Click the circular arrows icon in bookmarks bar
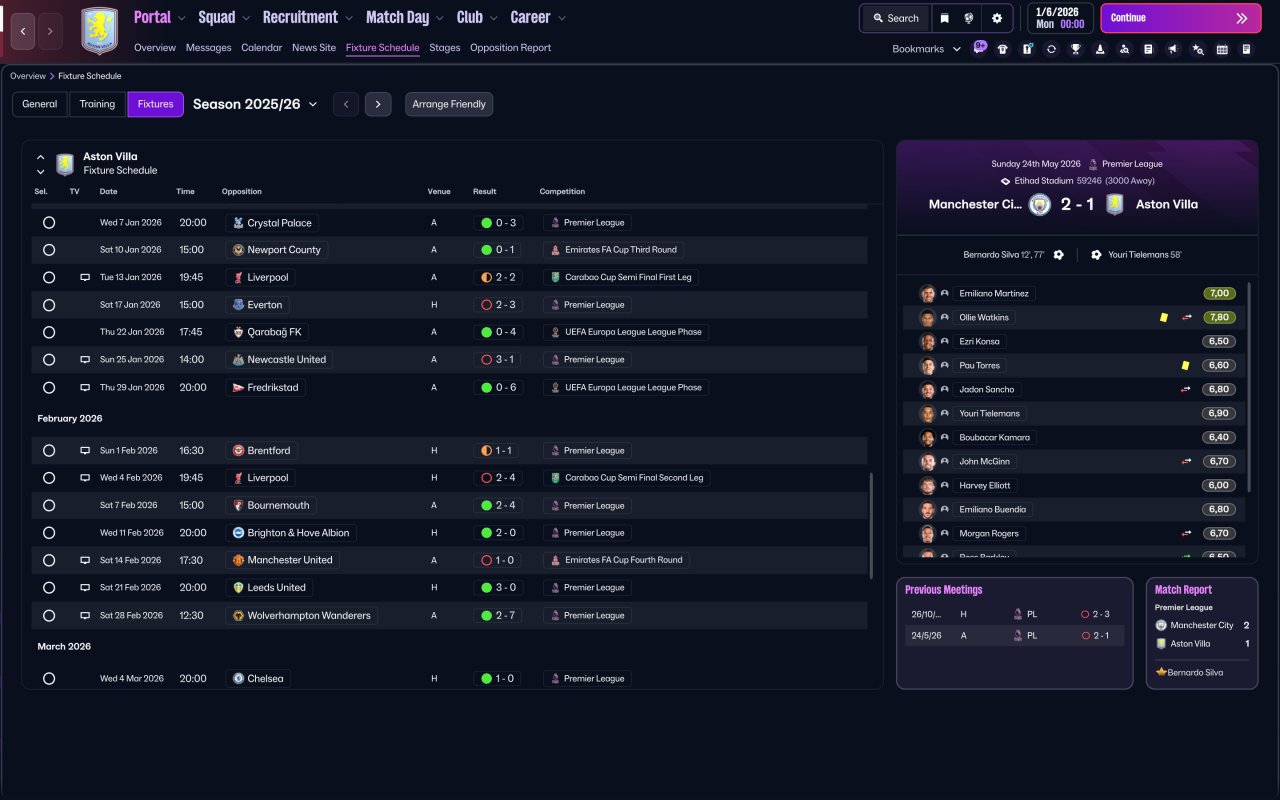Image resolution: width=1280 pixels, height=800 pixels. 1051,49
